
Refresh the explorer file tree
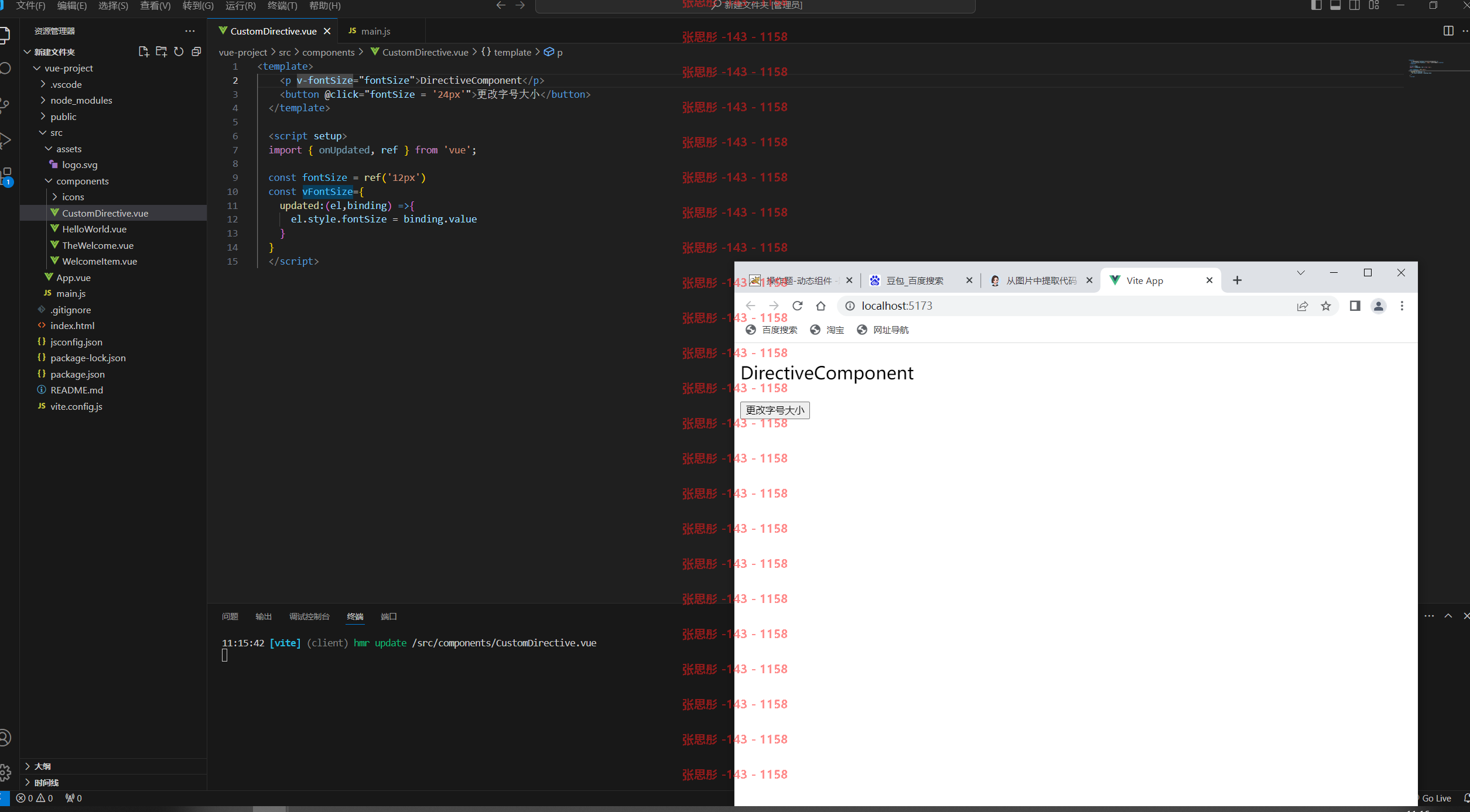(179, 52)
